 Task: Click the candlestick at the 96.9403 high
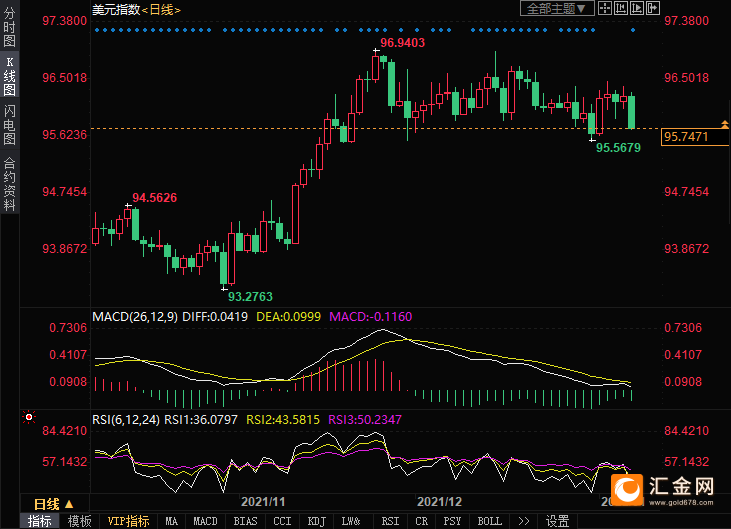[376, 68]
